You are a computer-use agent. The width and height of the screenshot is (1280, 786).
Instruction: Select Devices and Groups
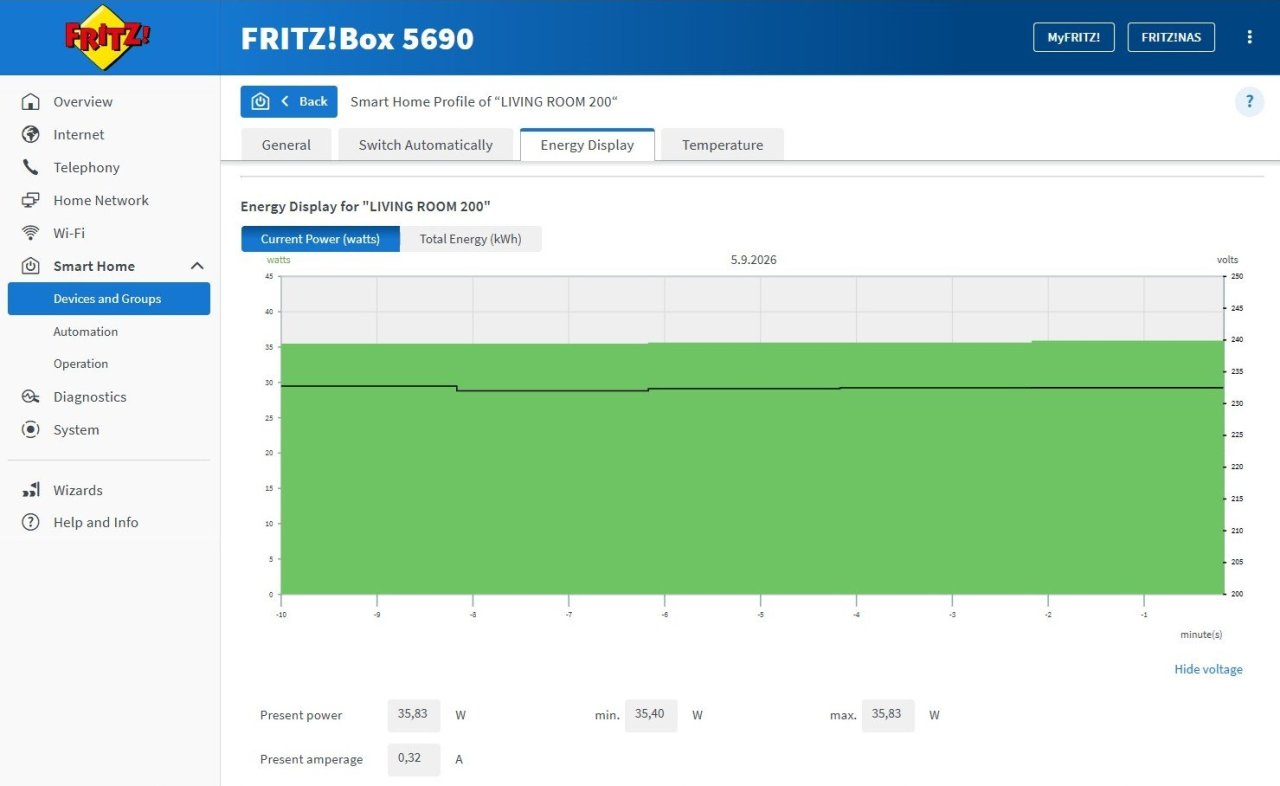[109, 299]
